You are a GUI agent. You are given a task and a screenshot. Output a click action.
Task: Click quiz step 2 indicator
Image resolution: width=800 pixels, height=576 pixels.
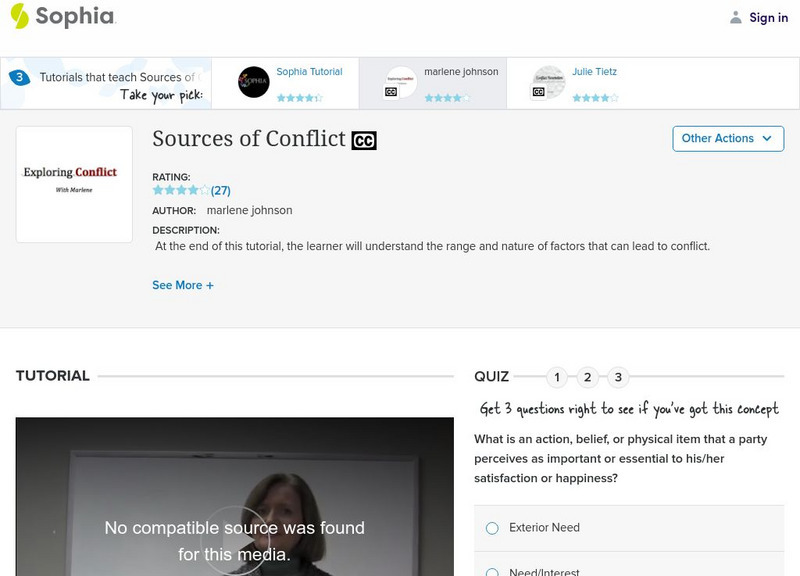coord(585,377)
